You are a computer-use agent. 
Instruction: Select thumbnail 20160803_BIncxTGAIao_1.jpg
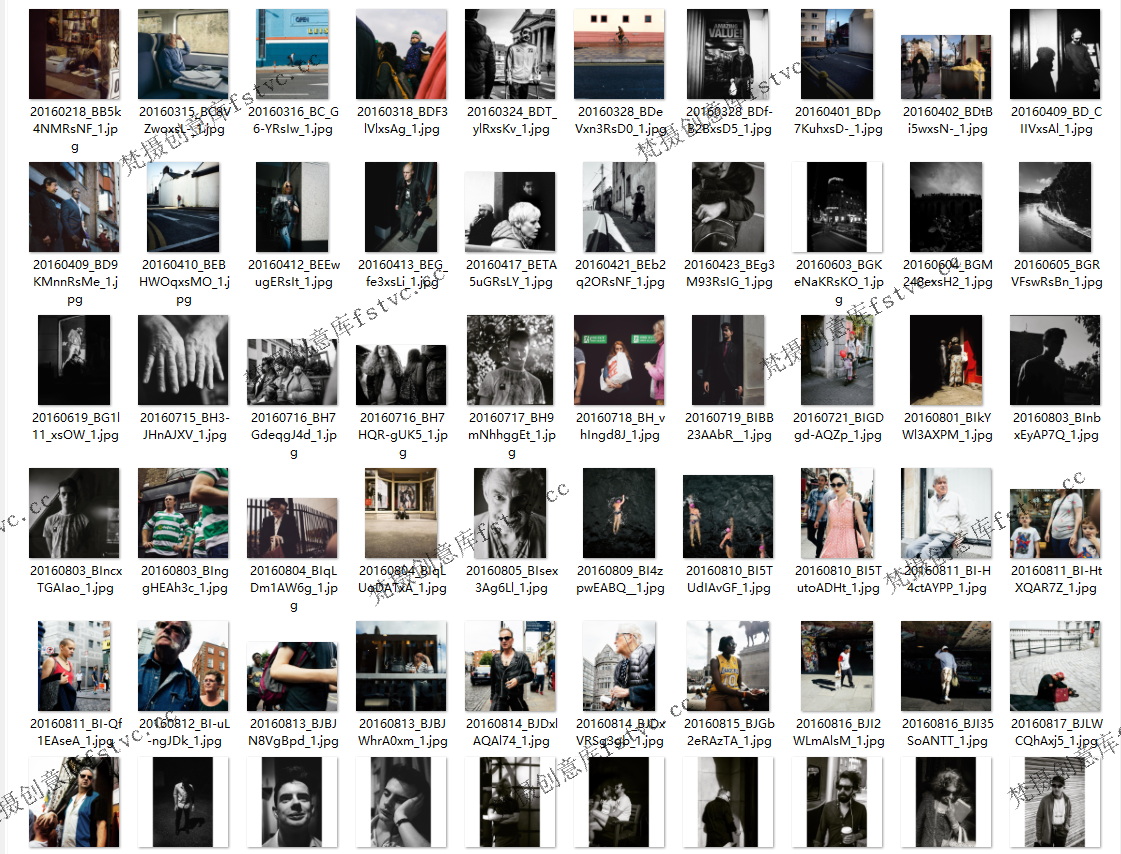[74, 513]
